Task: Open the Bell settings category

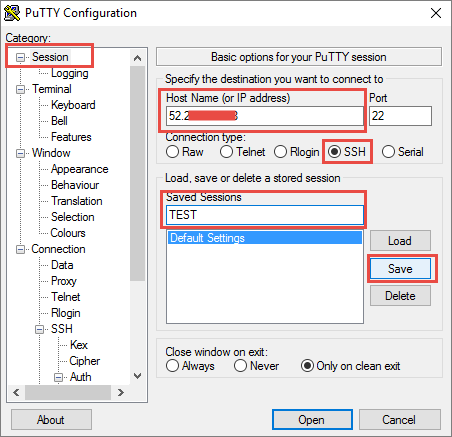Action: (x=59, y=121)
